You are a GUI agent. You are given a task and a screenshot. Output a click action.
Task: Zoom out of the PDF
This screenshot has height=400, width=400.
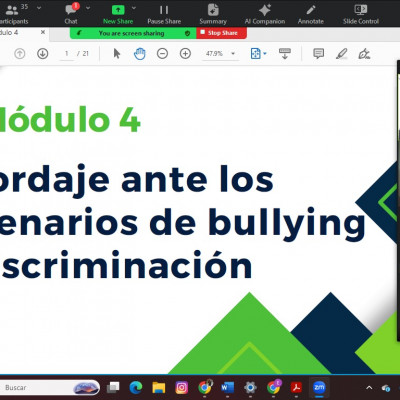(162, 53)
